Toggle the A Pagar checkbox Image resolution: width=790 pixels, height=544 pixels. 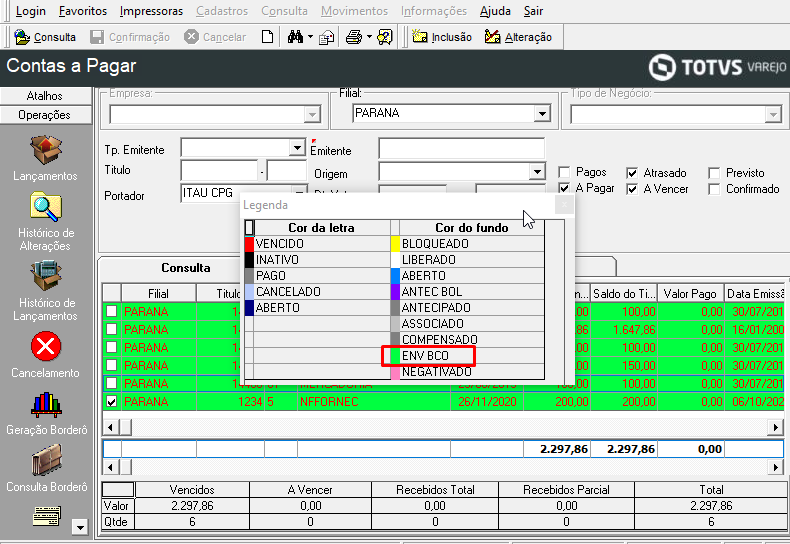[564, 188]
